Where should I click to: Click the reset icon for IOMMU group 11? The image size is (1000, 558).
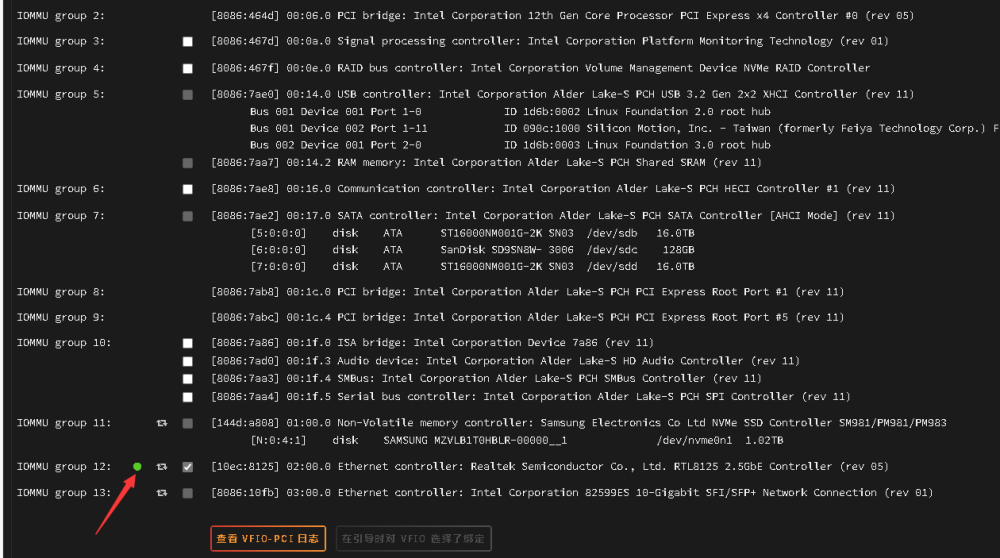[x=162, y=423]
